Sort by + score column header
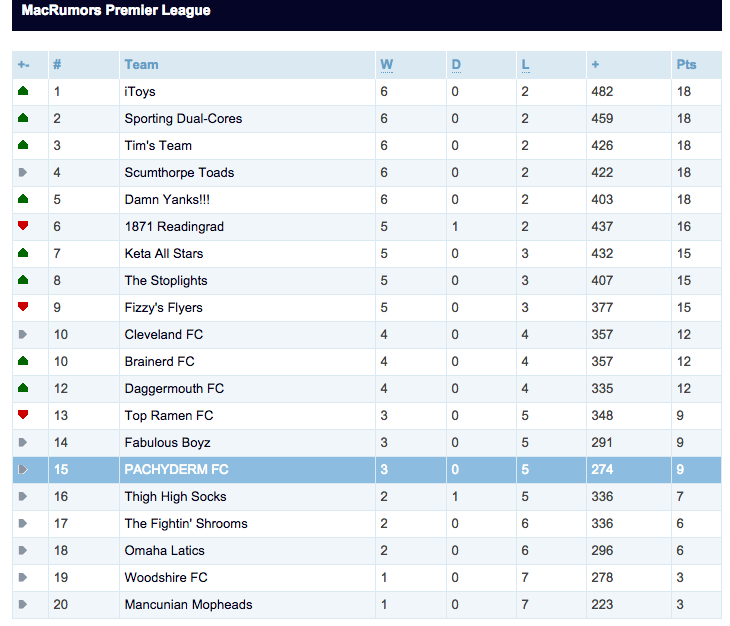Image resolution: width=730 pixels, height=626 pixels. [595, 64]
